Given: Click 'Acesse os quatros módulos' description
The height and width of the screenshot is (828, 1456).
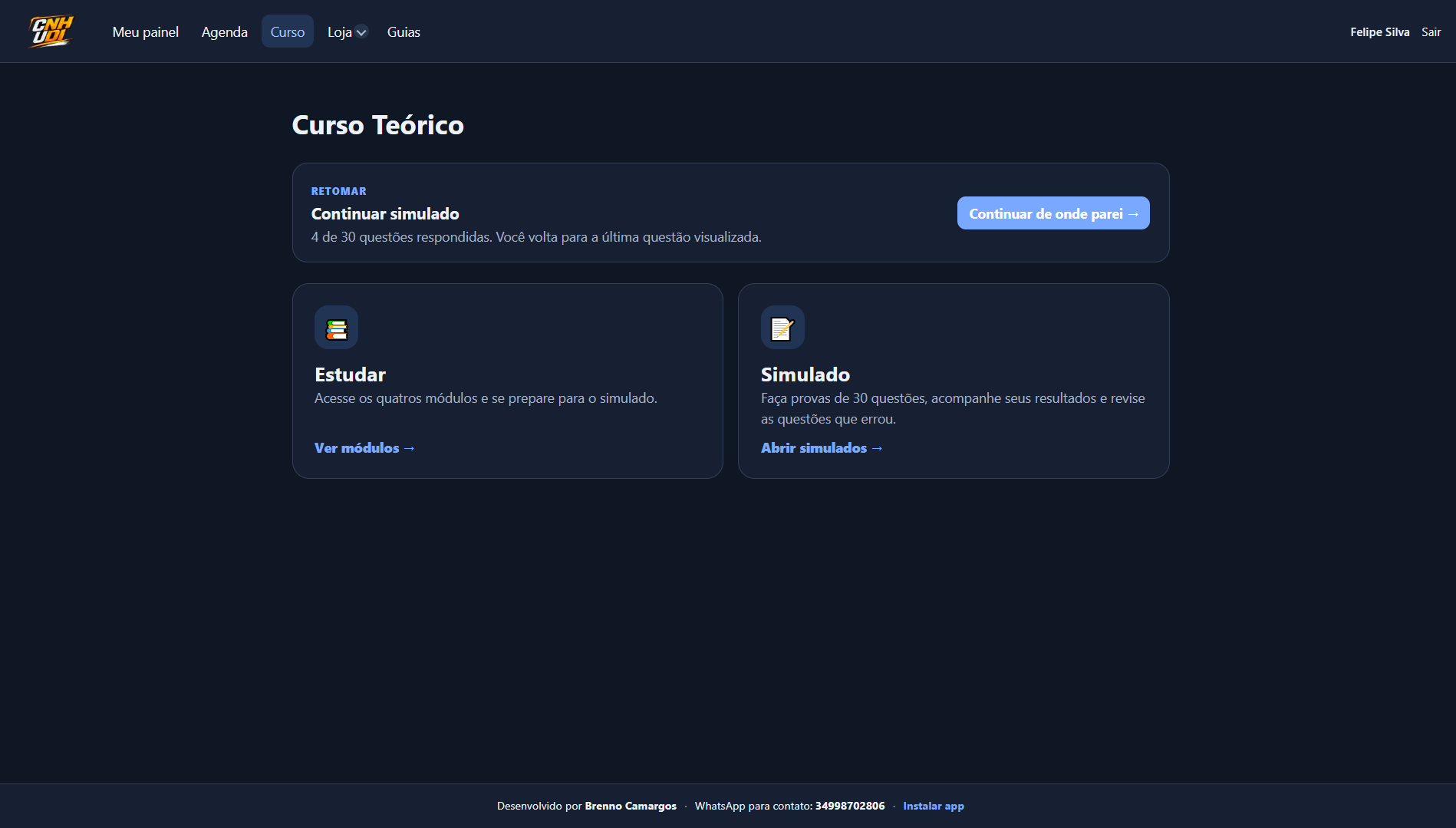Looking at the screenshot, I should 486,398.
